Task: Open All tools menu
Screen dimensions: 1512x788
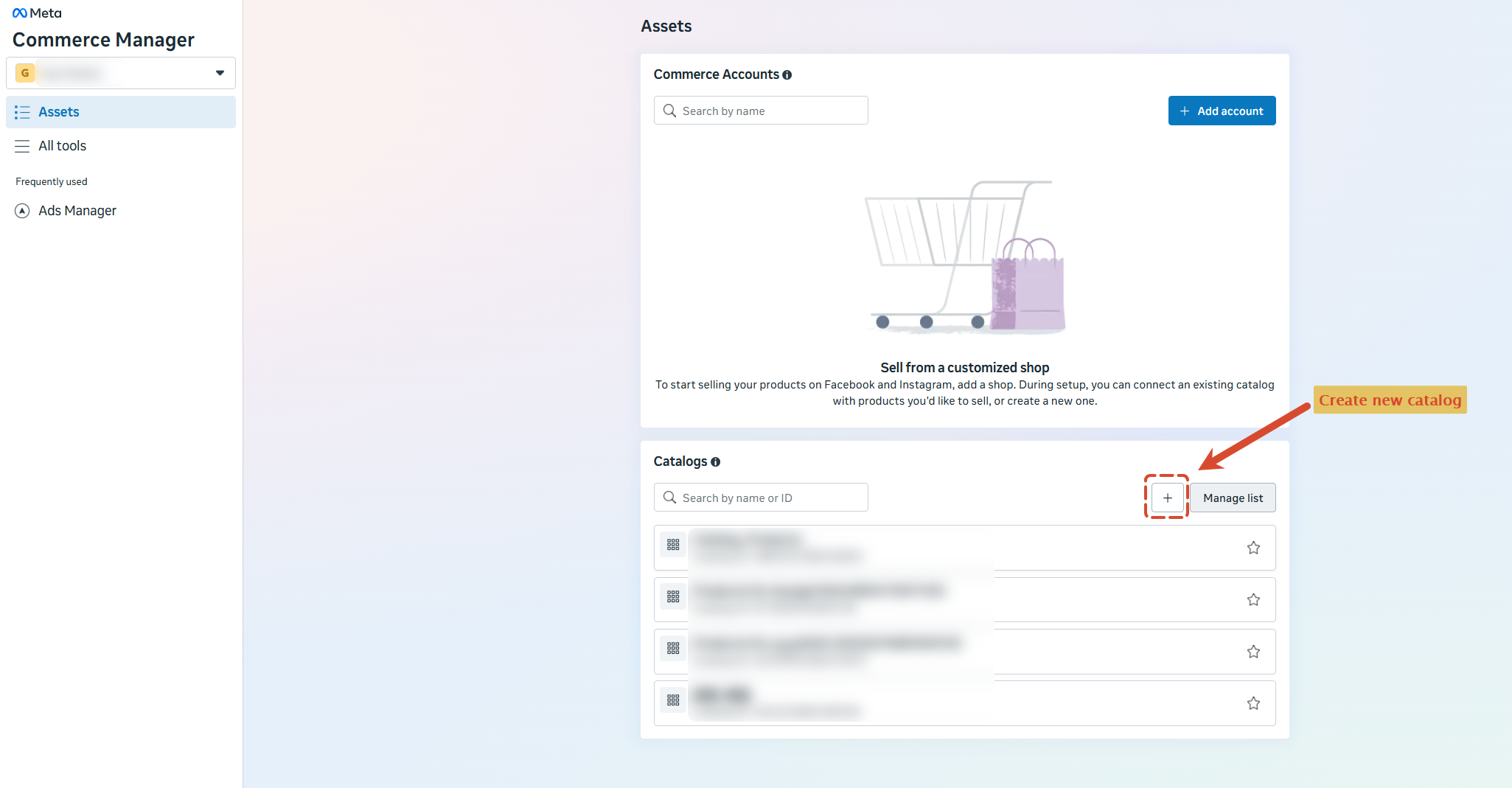Action: click(x=121, y=146)
